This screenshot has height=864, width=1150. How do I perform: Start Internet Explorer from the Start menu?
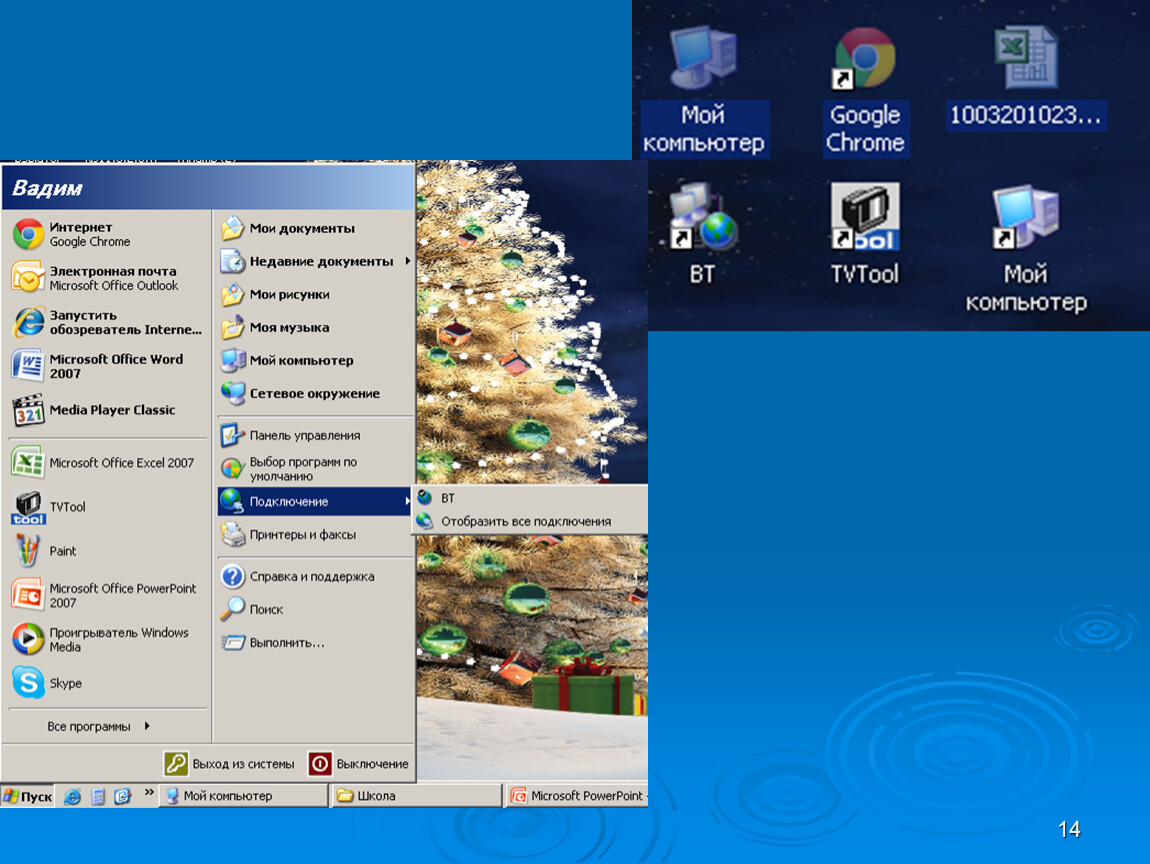(x=107, y=322)
